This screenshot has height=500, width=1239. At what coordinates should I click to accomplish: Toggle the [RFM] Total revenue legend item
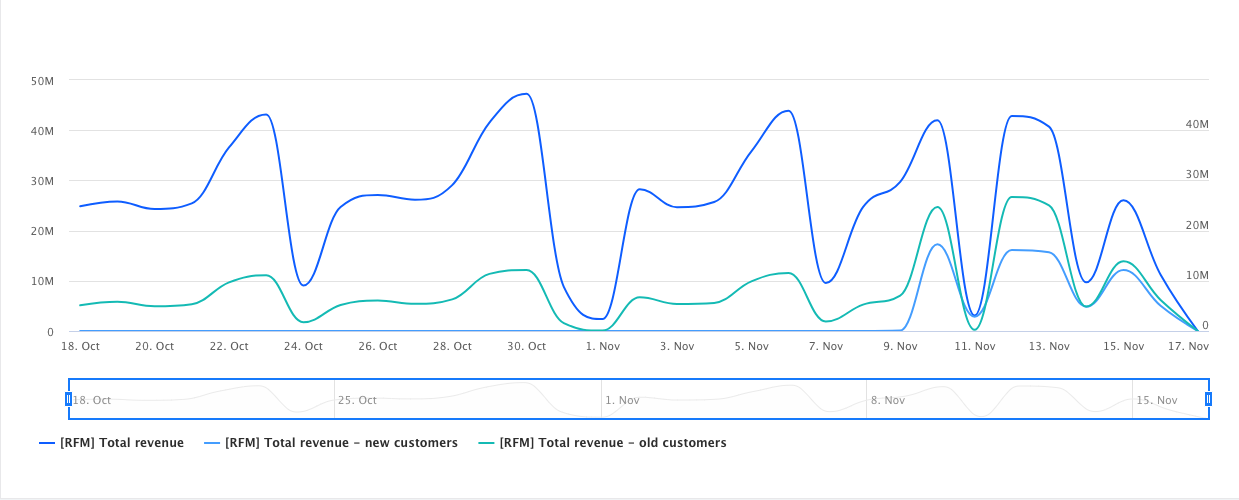(121, 443)
